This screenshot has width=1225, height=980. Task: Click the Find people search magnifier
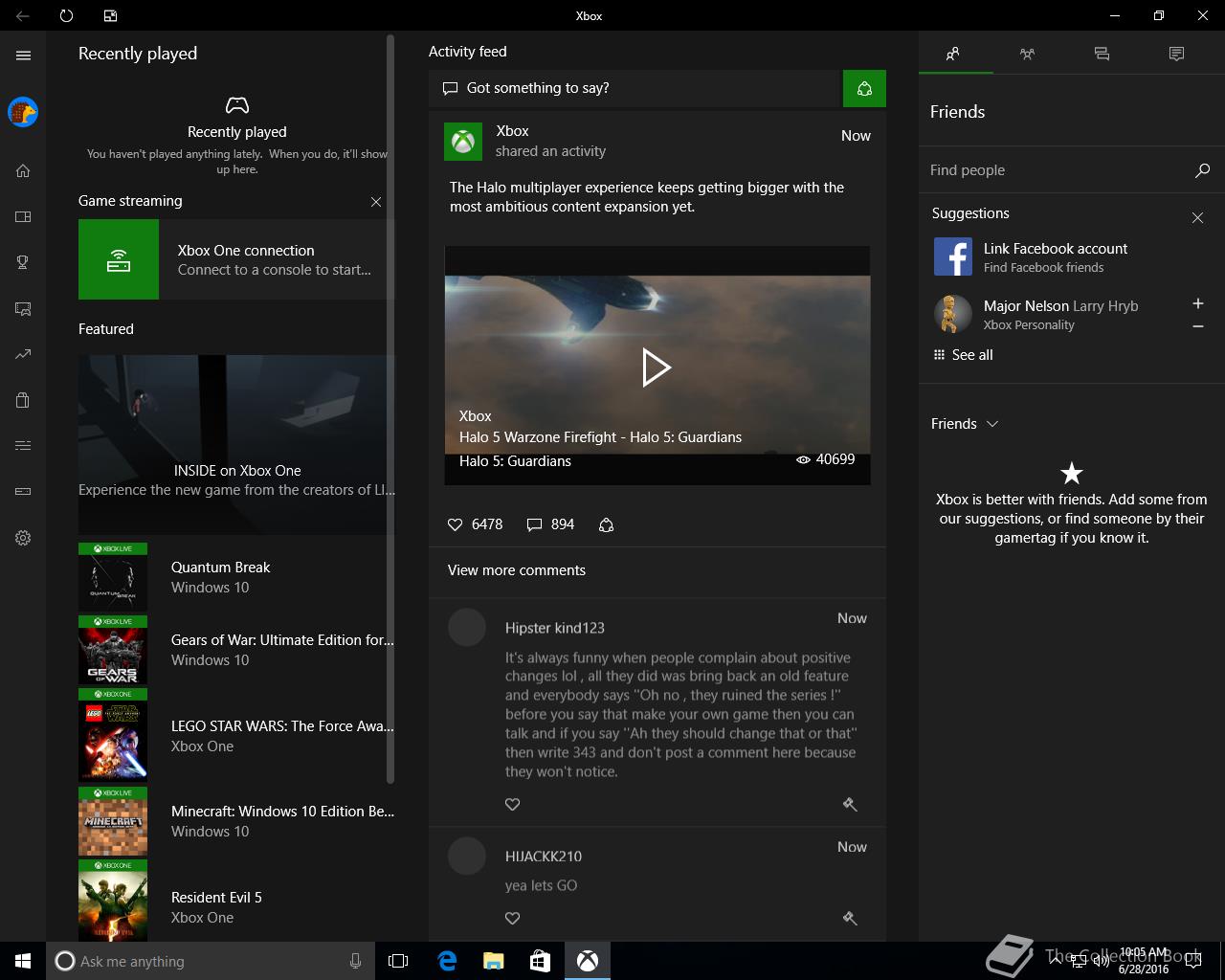click(x=1202, y=170)
